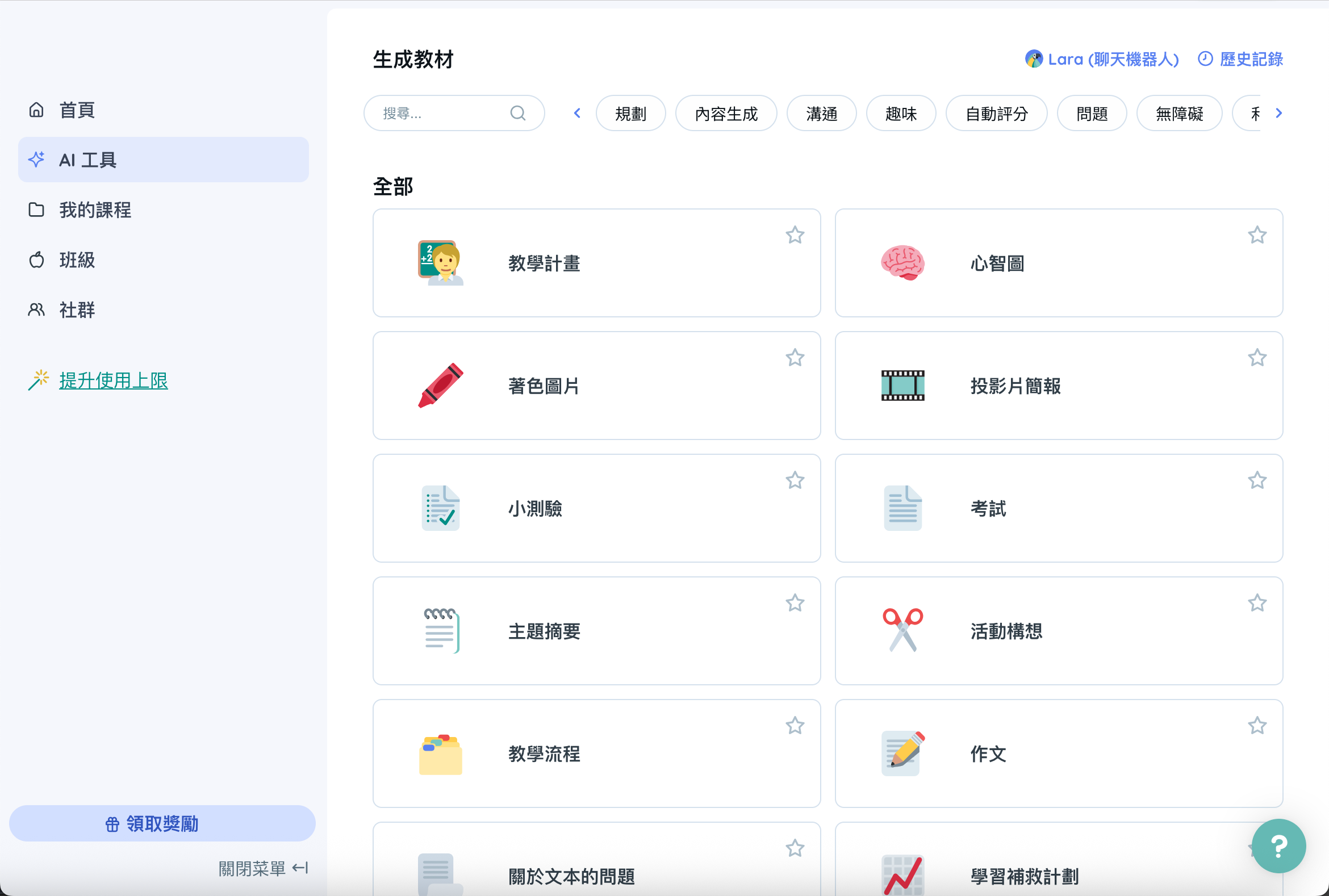Click the 搜尋 input field
The width and height of the screenshot is (1329, 896).
[x=454, y=113]
